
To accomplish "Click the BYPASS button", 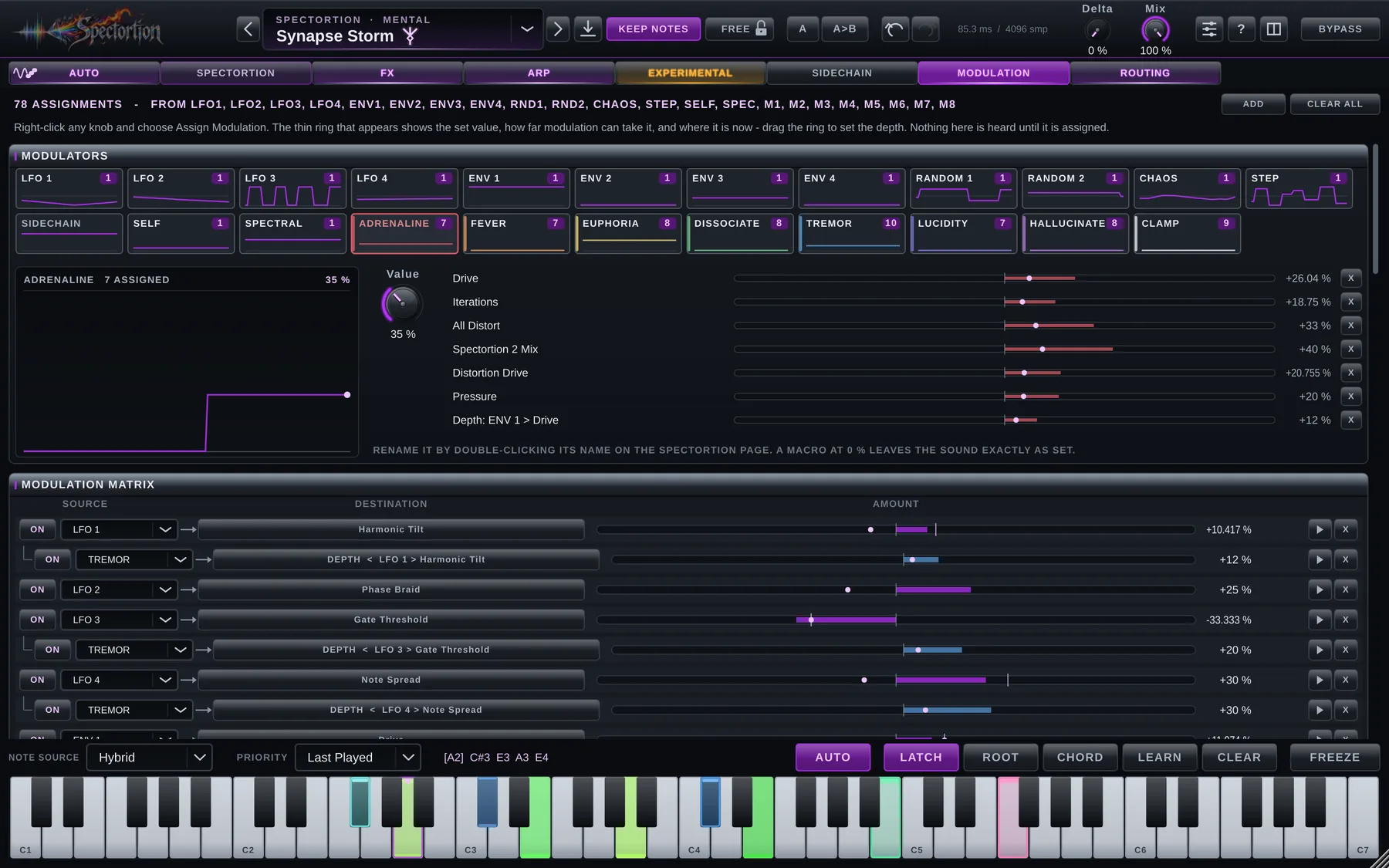I will pos(1340,29).
